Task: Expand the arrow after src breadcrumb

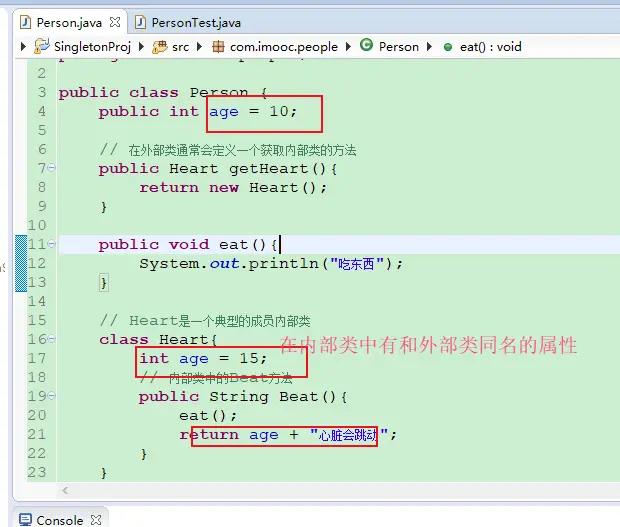Action: click(x=199, y=47)
